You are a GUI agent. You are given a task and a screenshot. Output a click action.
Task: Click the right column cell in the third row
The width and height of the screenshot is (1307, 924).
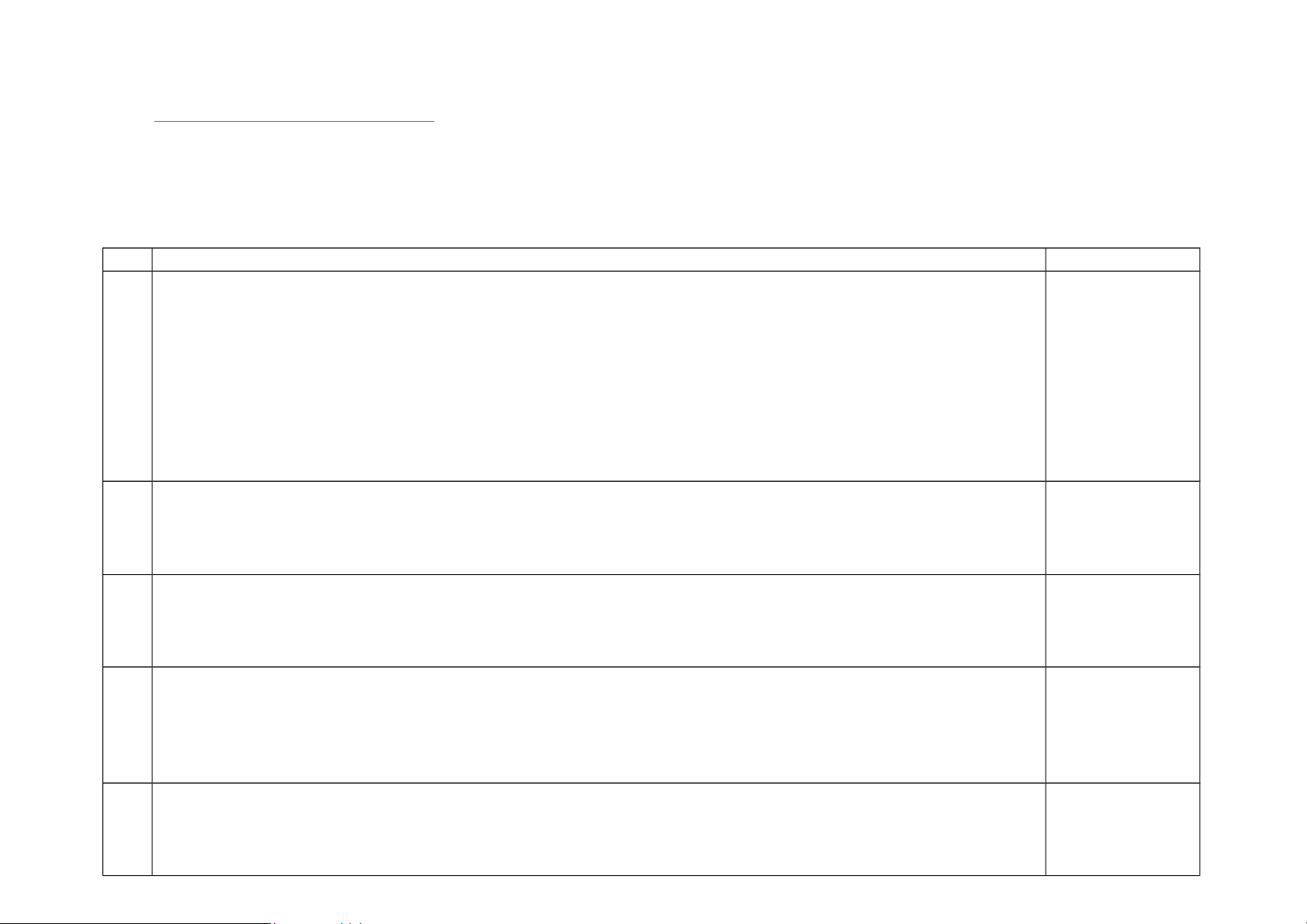1122,528
